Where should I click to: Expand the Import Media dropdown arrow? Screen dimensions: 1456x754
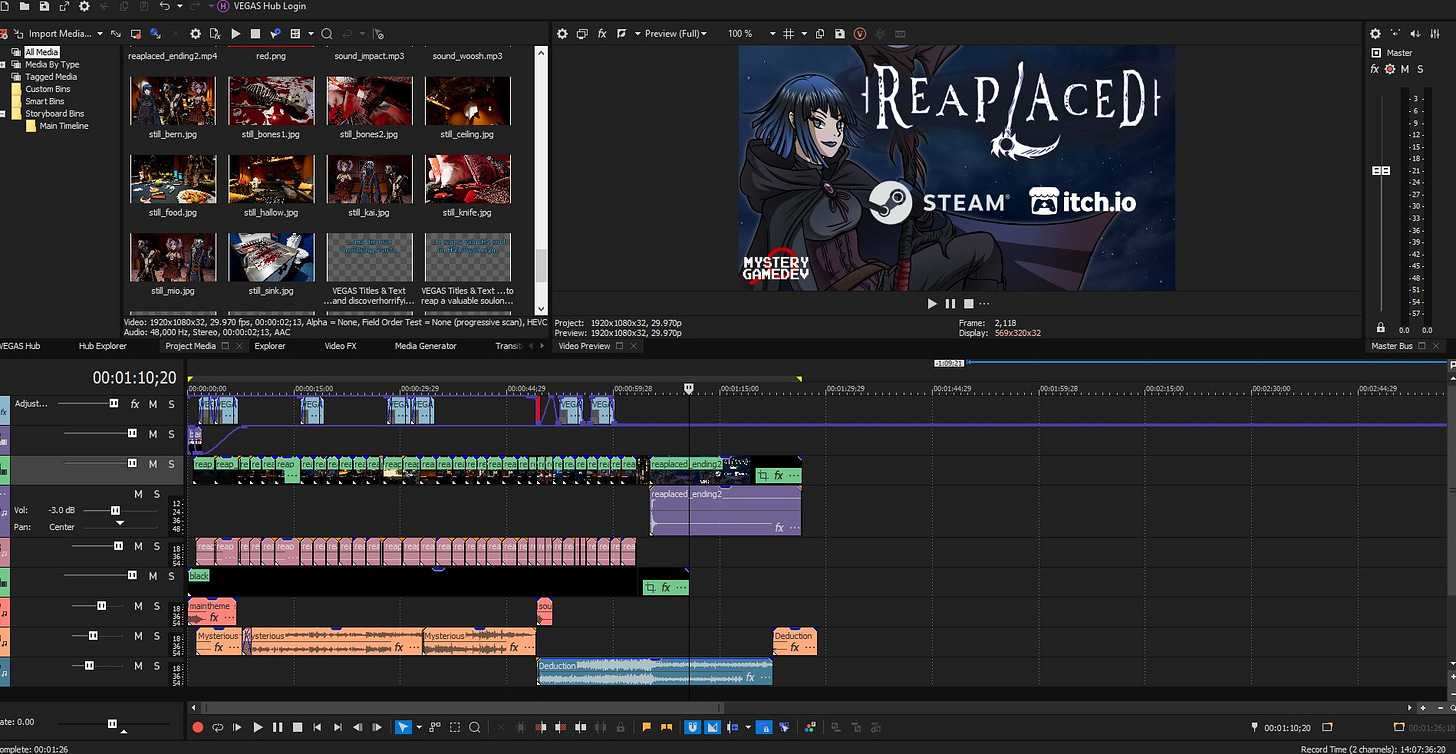click(x=101, y=34)
